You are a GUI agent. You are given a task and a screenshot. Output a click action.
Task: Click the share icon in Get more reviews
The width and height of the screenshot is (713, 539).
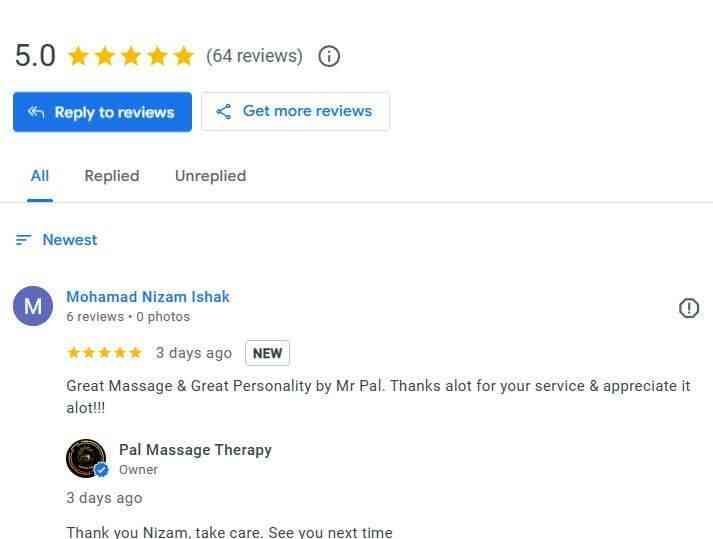pos(223,111)
